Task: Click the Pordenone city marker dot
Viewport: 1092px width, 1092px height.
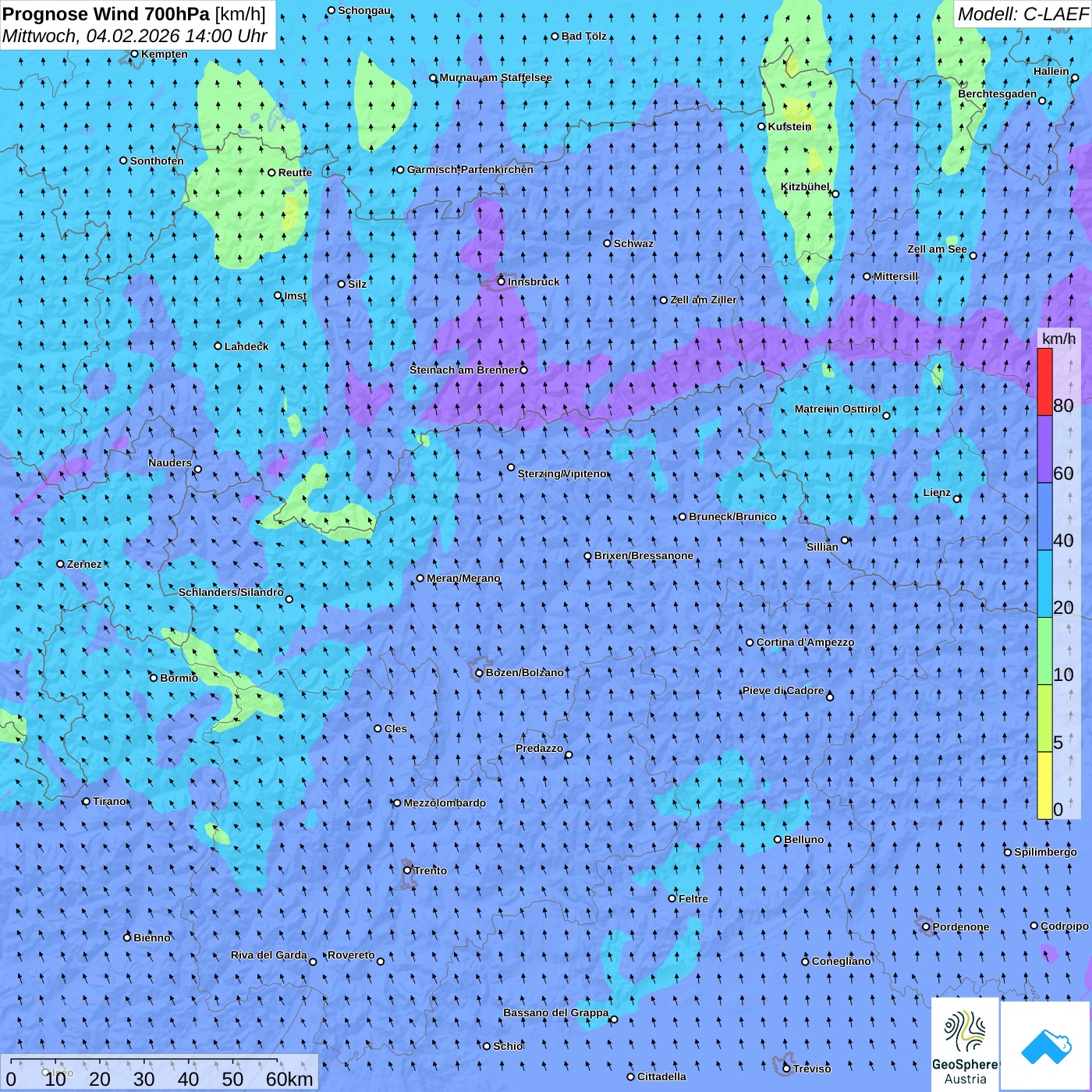Action: [926, 927]
